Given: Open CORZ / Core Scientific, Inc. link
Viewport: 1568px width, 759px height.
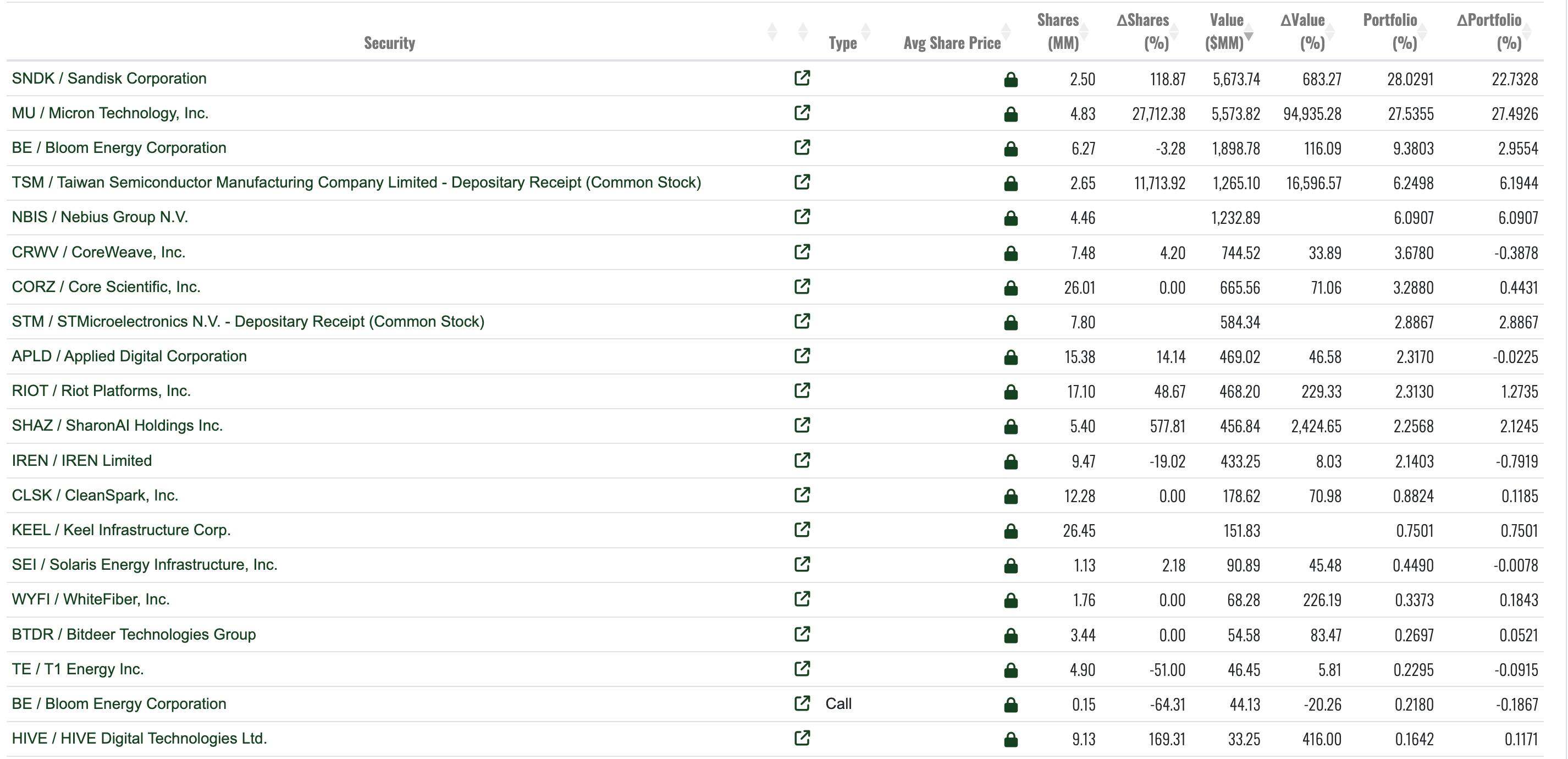Looking at the screenshot, I should [106, 287].
